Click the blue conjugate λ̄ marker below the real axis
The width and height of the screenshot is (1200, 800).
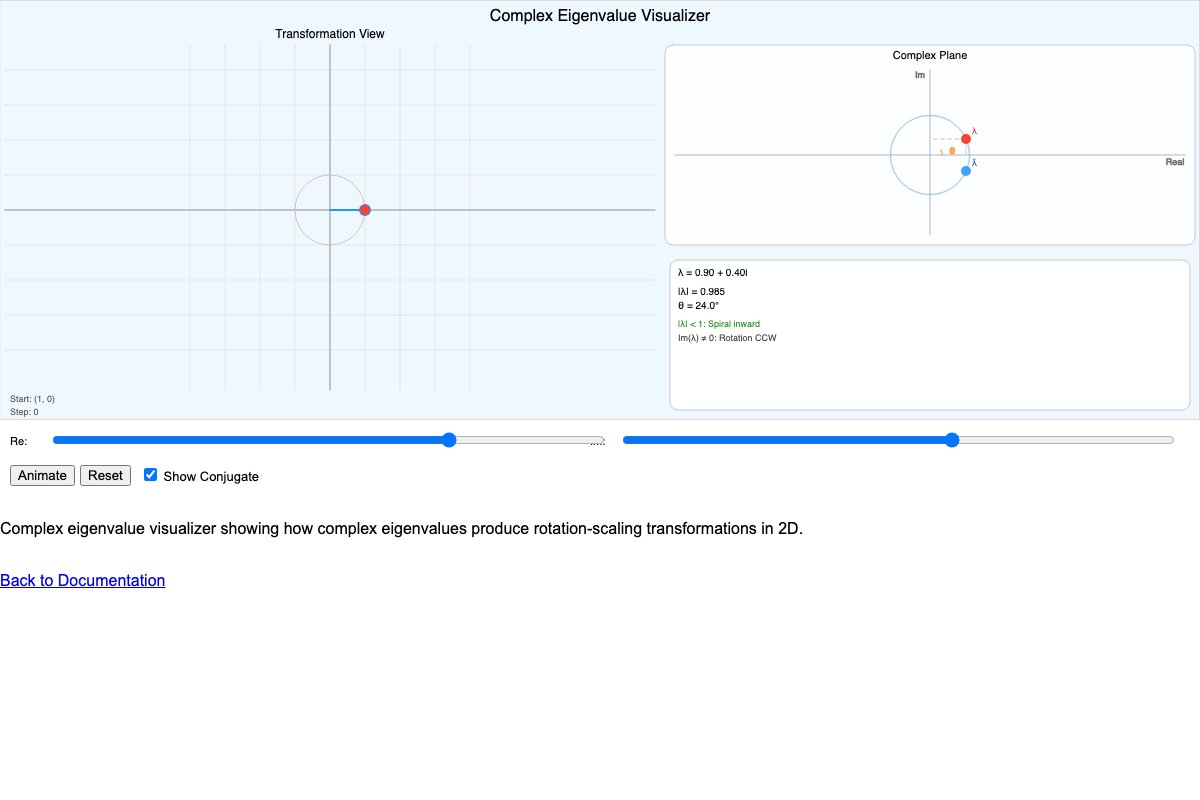[965, 170]
